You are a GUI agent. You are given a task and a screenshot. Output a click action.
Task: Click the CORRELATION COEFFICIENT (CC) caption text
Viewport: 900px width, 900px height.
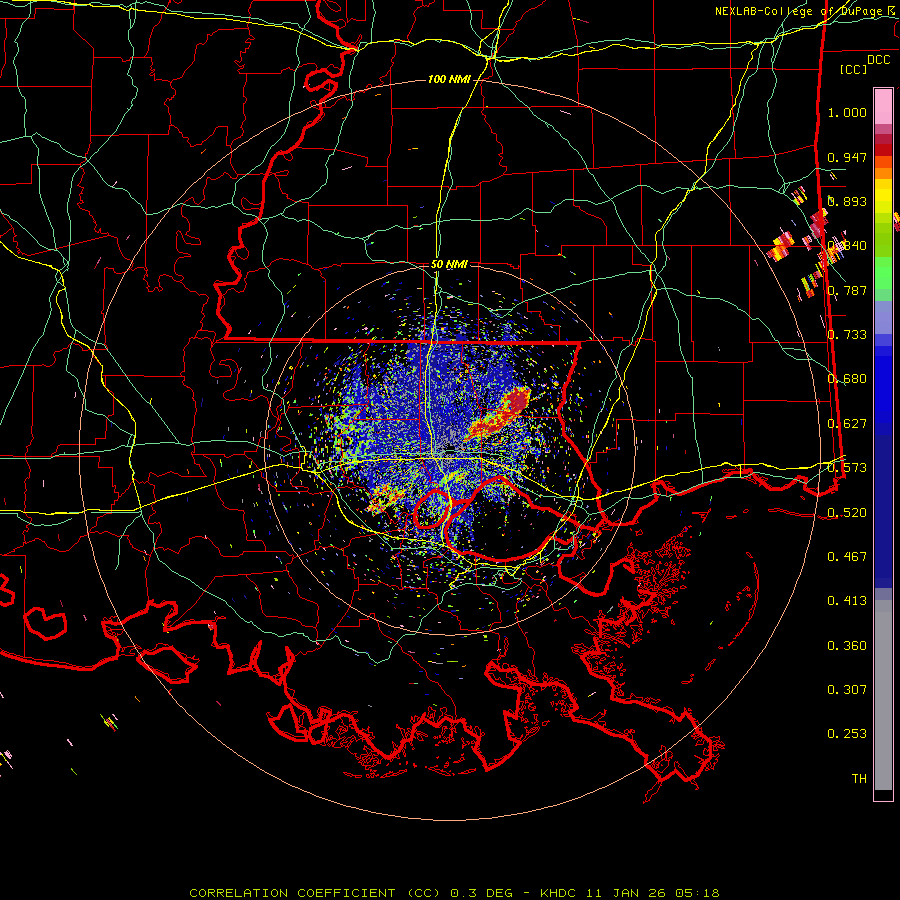(x=314, y=893)
